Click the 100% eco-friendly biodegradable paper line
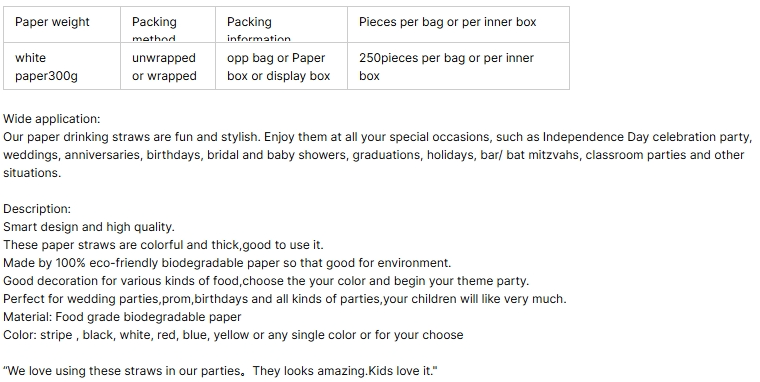Viewport: 760px width, 382px height. pos(227,263)
